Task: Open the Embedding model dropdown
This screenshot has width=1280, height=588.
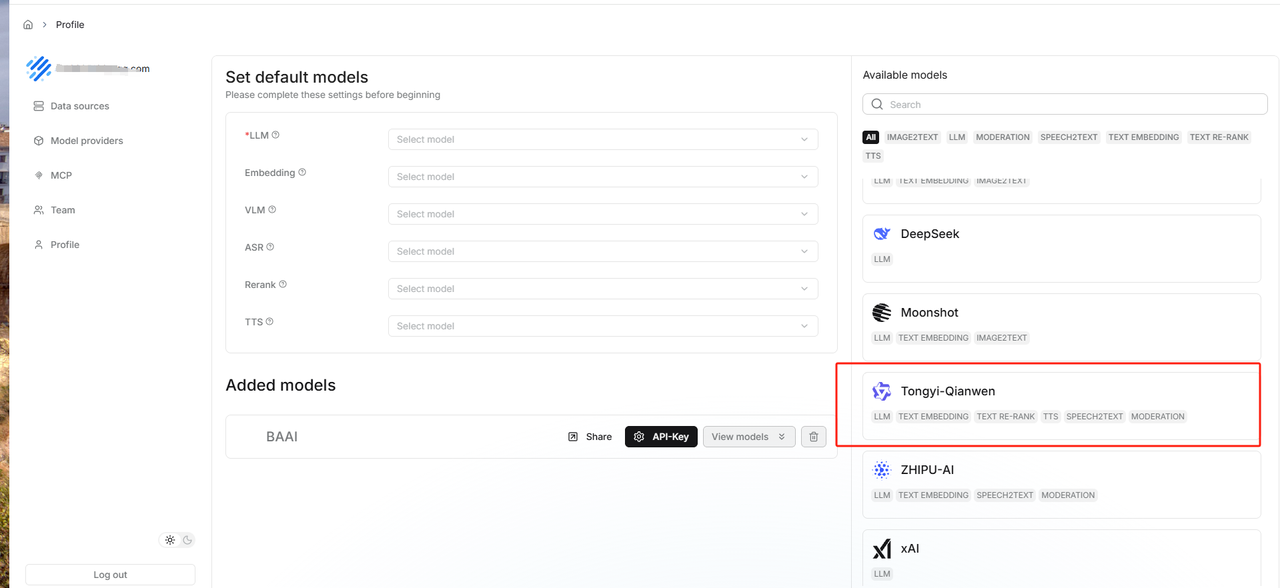Action: [603, 177]
